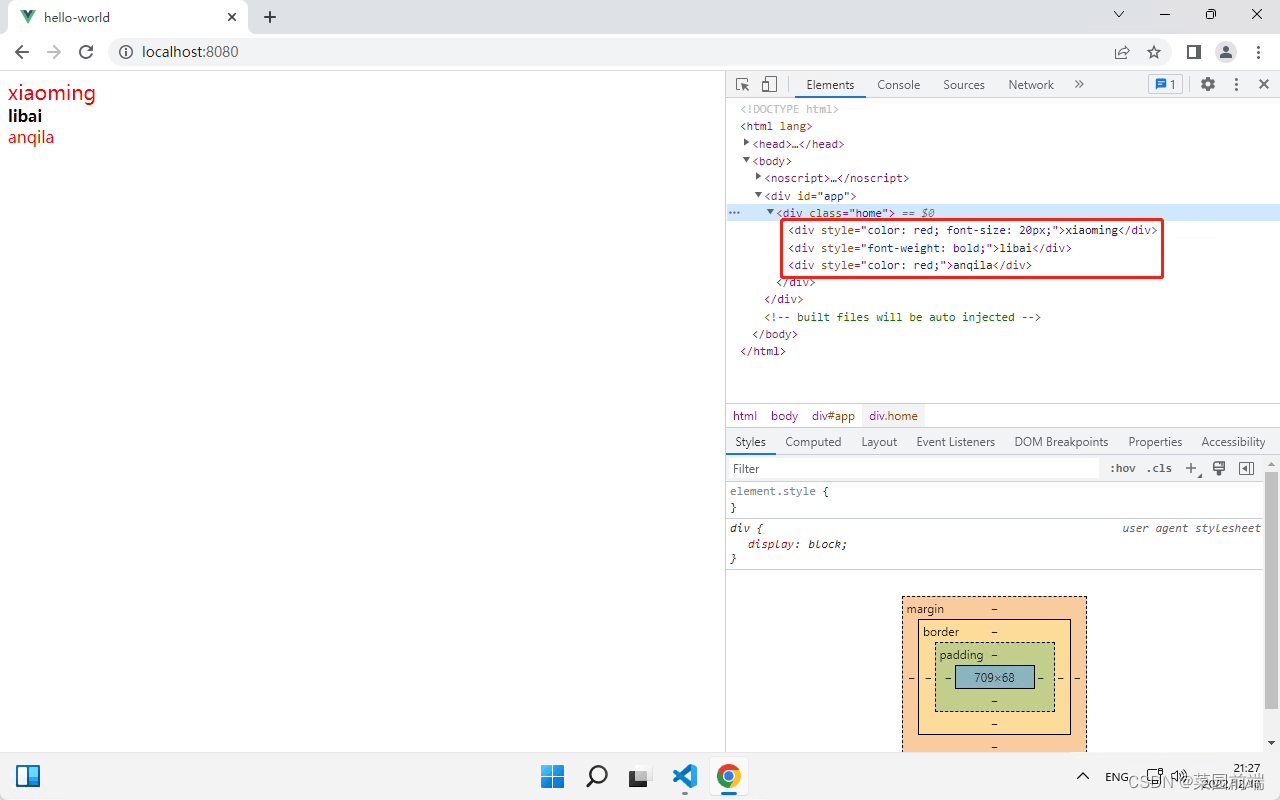Collapse the div class home node
The width and height of the screenshot is (1280, 800).
(770, 212)
